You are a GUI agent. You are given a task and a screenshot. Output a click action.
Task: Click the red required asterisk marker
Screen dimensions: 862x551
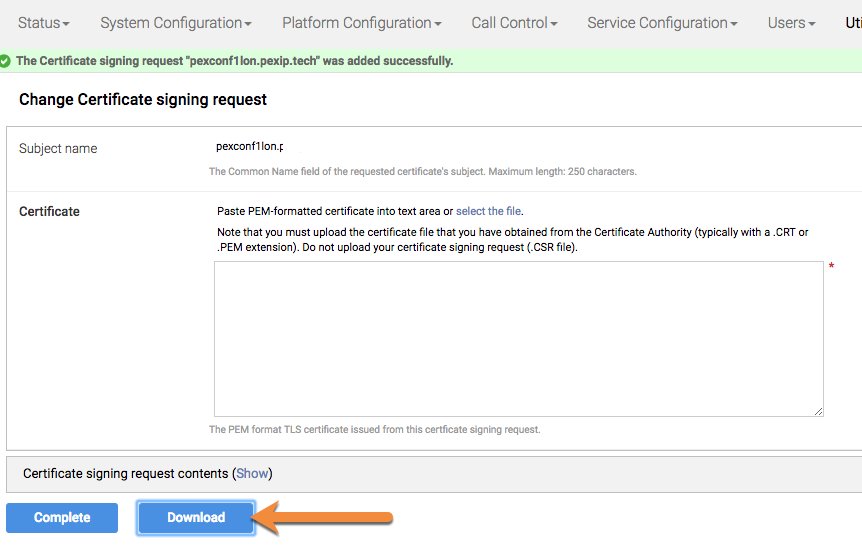click(831, 267)
